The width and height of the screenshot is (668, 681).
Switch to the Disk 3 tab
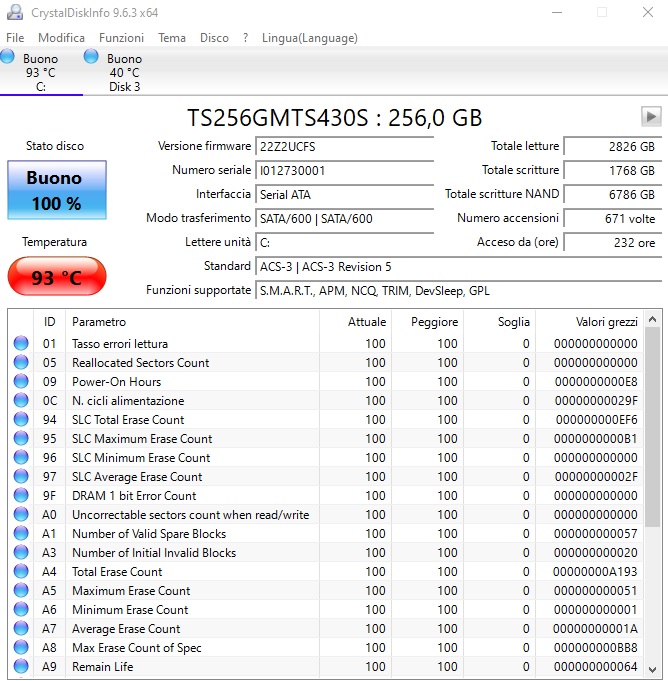click(x=124, y=72)
